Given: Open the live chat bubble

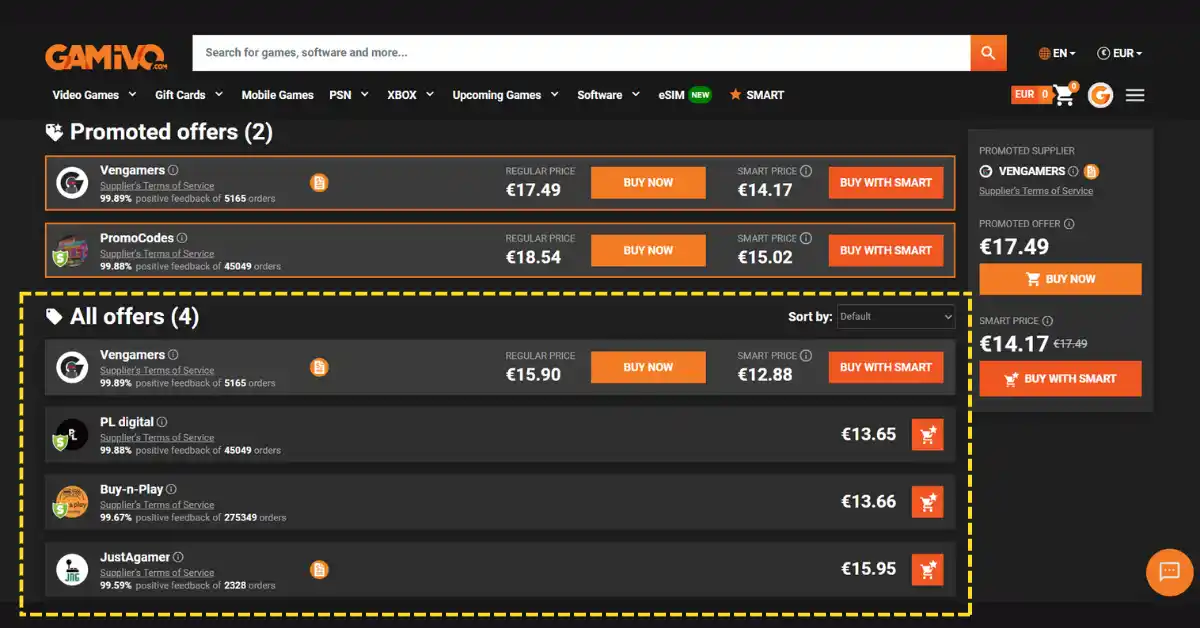Looking at the screenshot, I should click(1169, 572).
